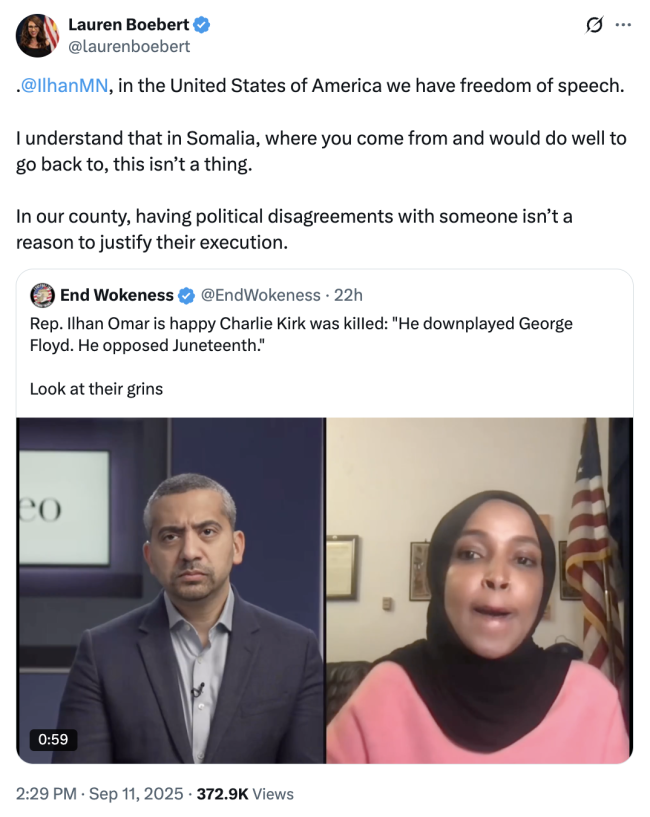Click the 0:59 video duration badge
The image size is (650, 817).
(x=53, y=739)
